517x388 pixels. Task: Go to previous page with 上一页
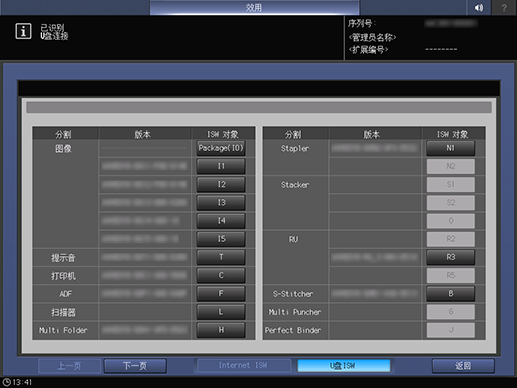pos(69,366)
